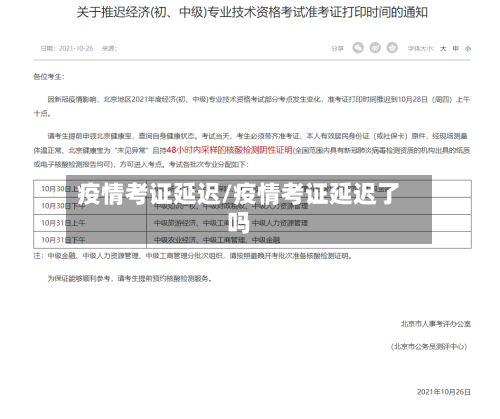Set font size to 大 (large)
500x419 pixels.
point(443,49)
